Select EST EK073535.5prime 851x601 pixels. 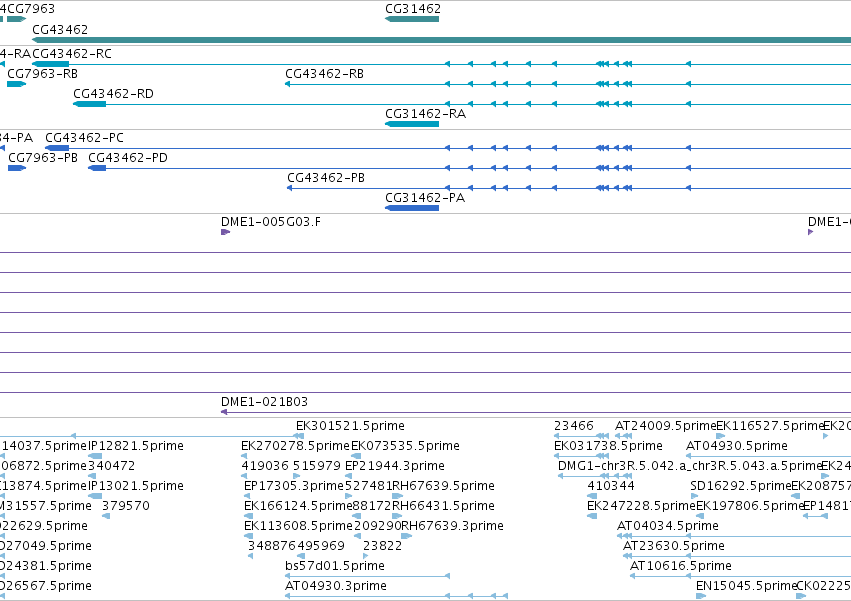click(x=405, y=446)
